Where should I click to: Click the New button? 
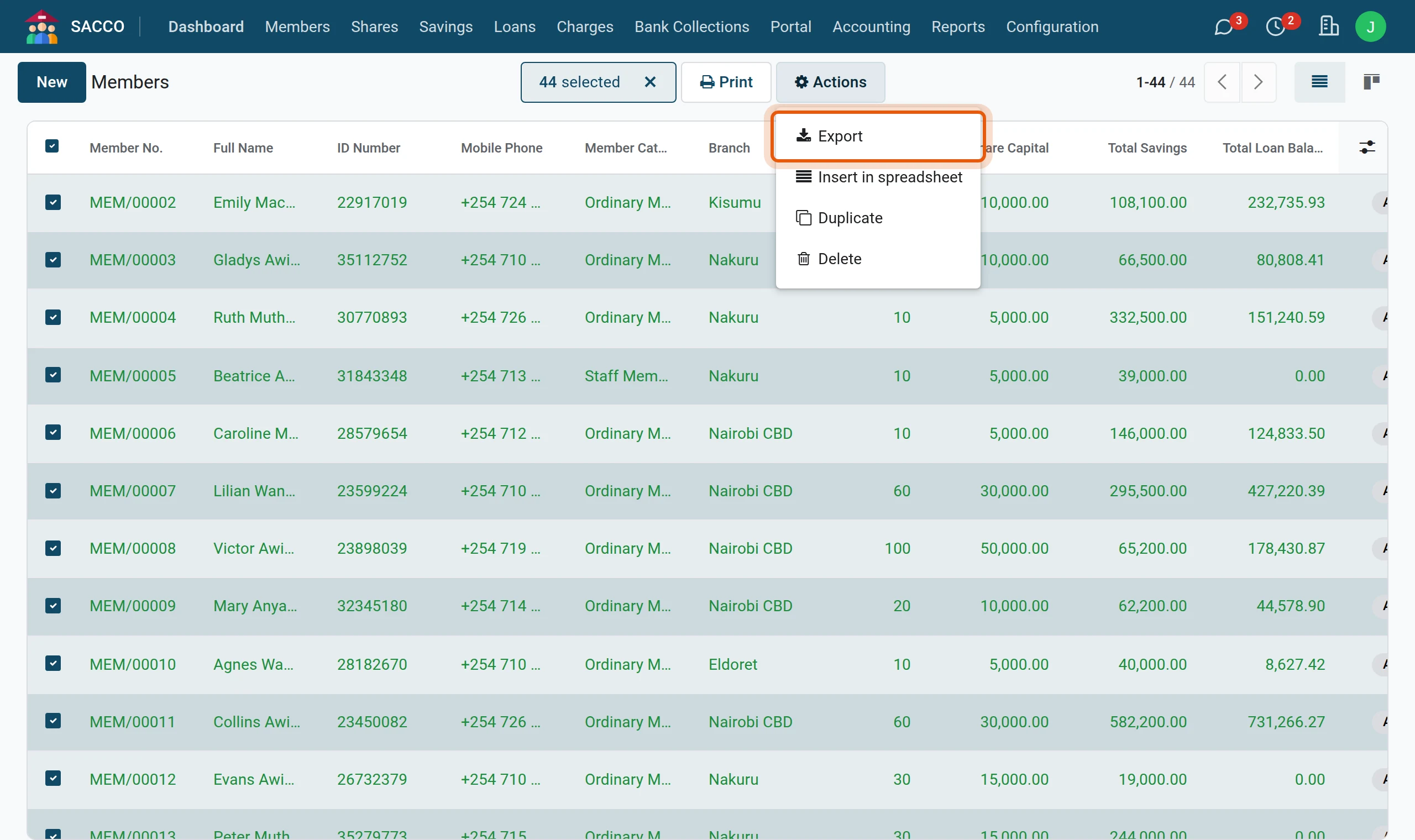pos(51,82)
